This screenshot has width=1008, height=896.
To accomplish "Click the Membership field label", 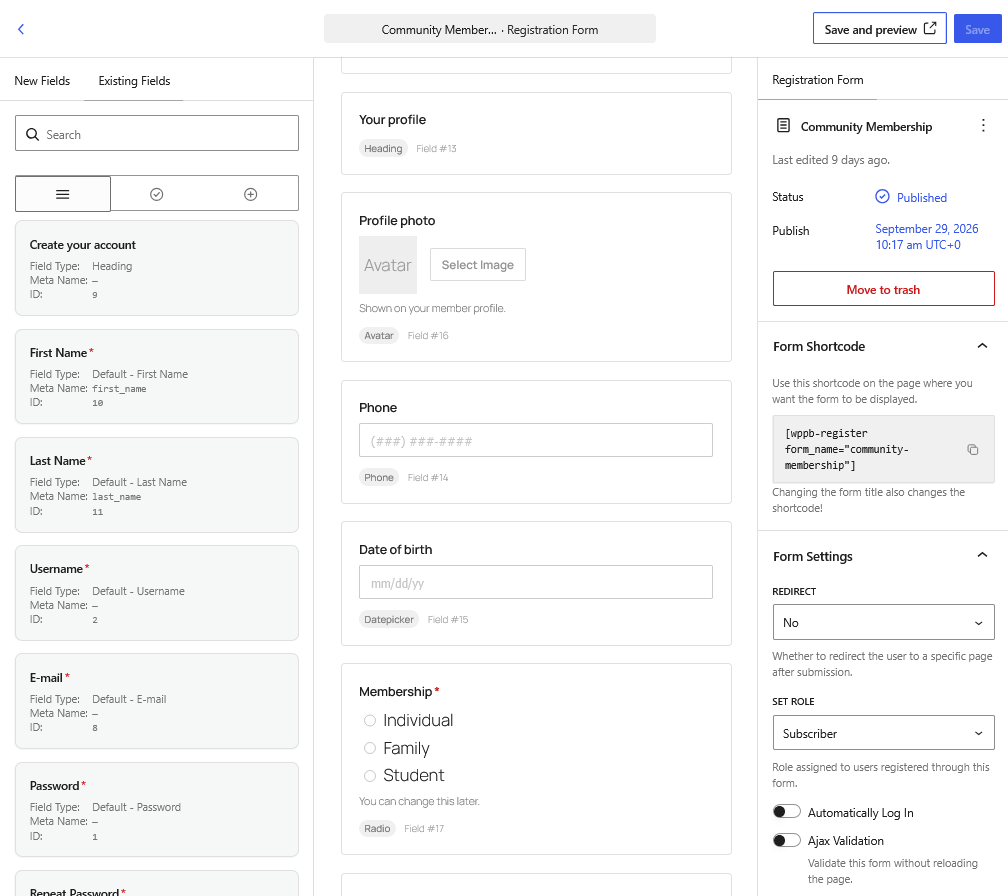I will coord(395,692).
